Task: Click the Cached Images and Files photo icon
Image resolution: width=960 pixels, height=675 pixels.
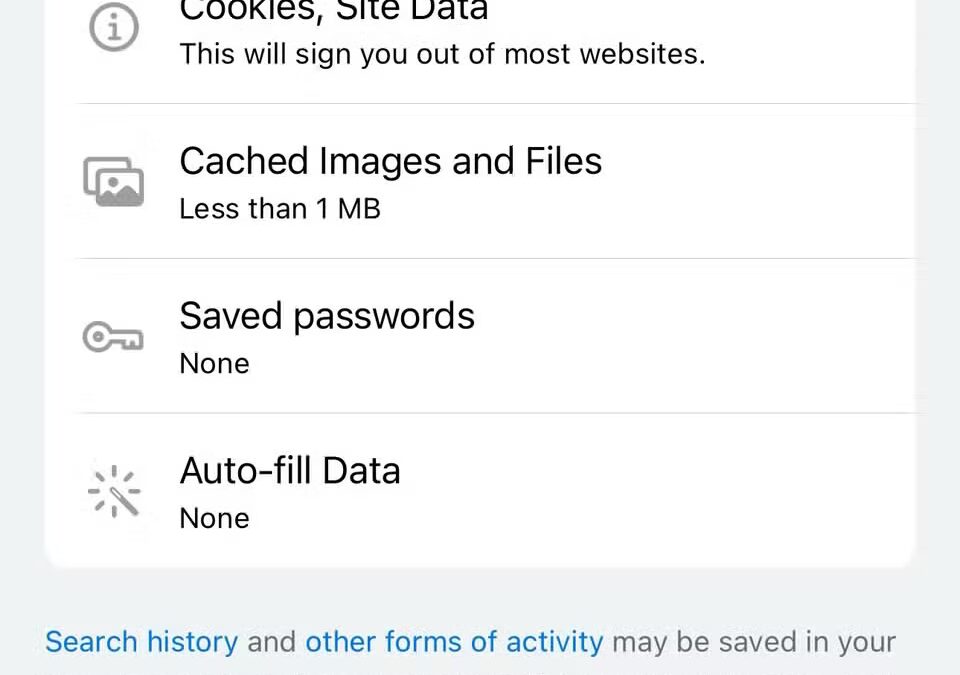Action: coord(113,181)
